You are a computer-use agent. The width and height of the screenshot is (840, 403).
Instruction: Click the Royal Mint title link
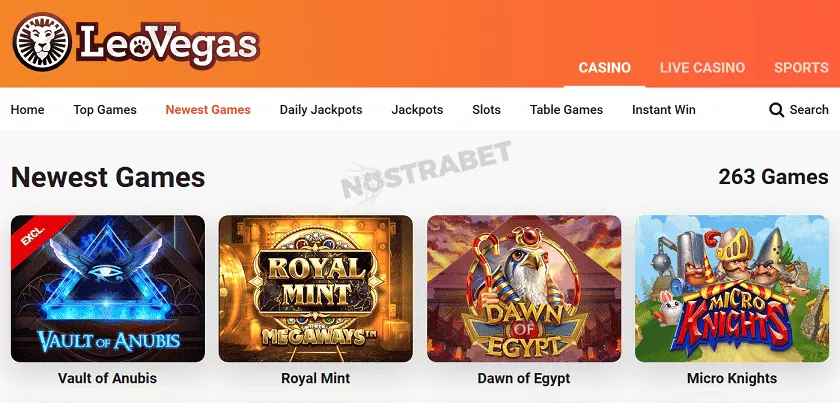coord(316,378)
